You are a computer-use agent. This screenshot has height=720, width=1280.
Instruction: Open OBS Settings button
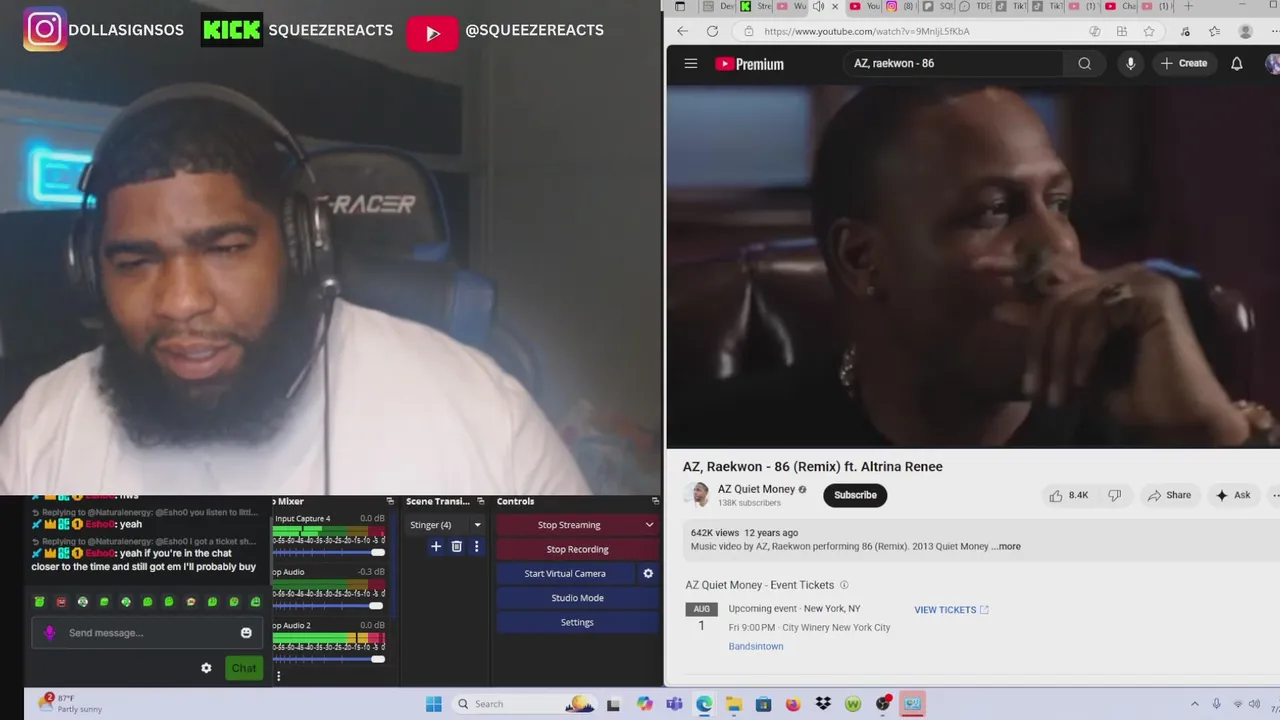tap(577, 622)
